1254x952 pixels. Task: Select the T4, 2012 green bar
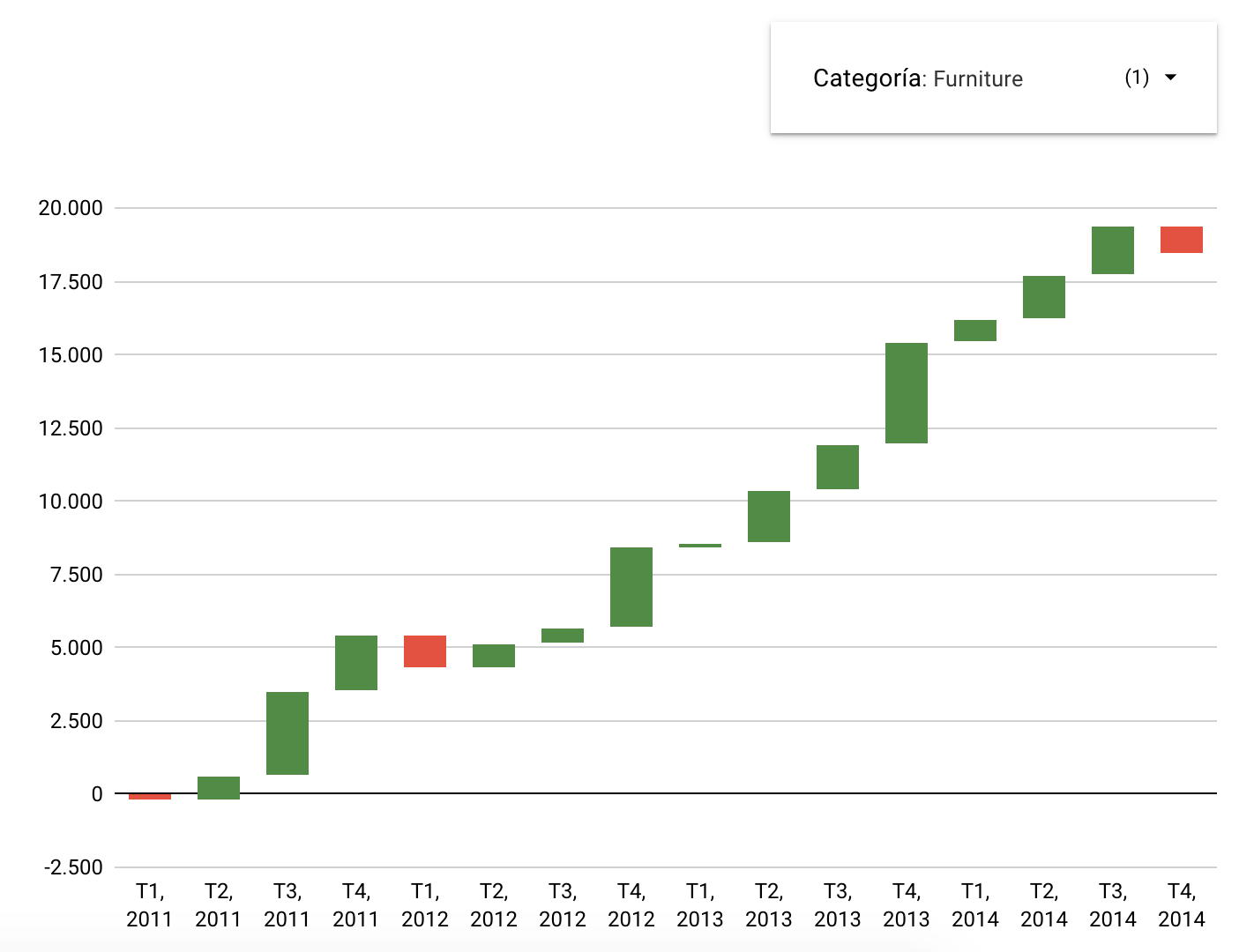(631, 587)
